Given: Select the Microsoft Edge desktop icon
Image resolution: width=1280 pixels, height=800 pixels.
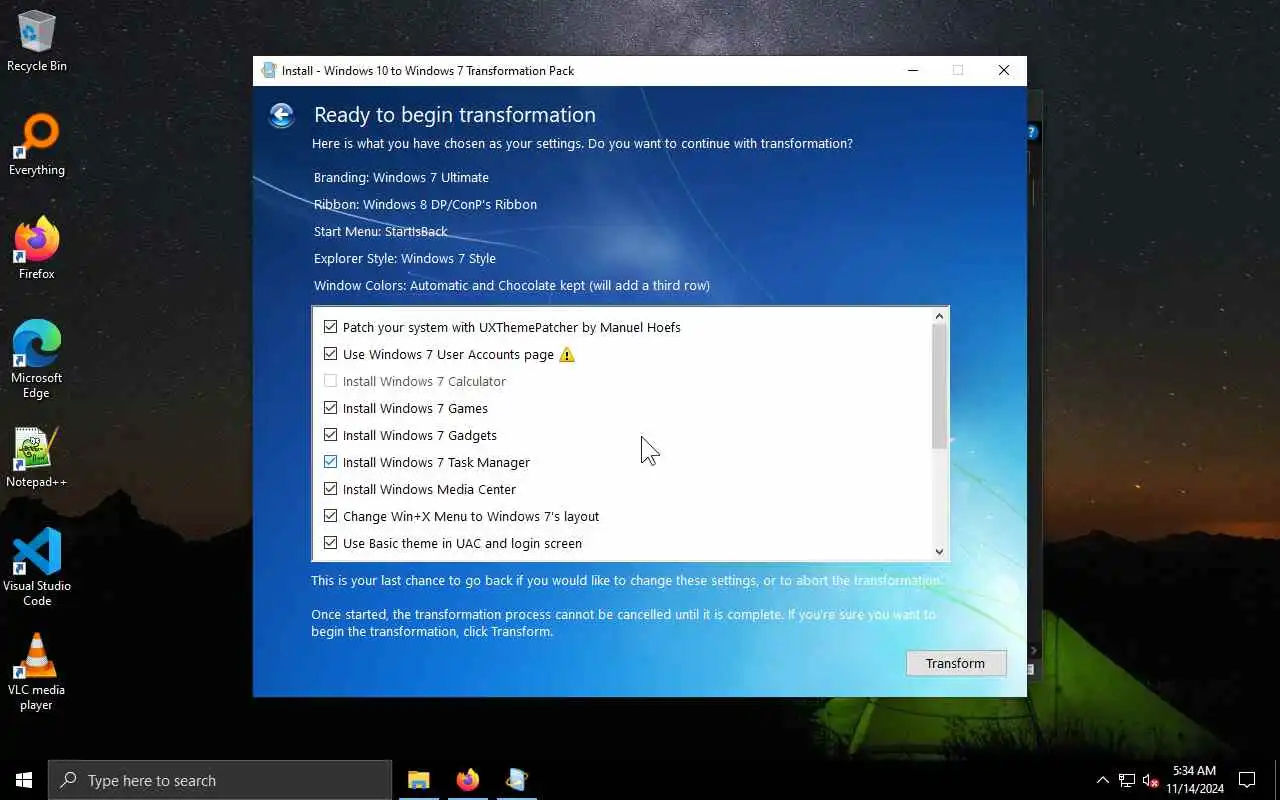Looking at the screenshot, I should (x=37, y=360).
